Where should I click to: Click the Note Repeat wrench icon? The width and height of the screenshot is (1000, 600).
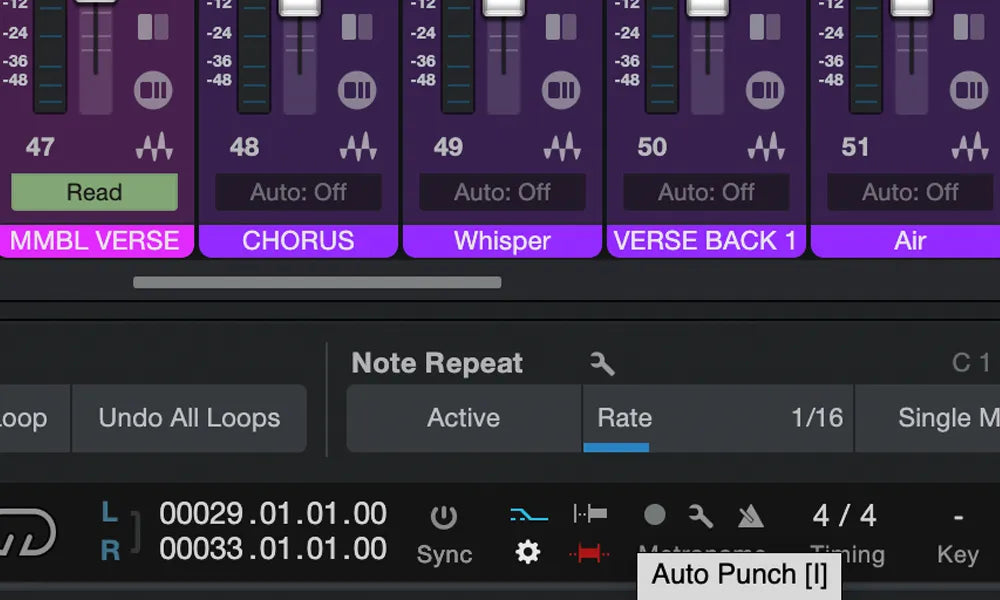[601, 364]
